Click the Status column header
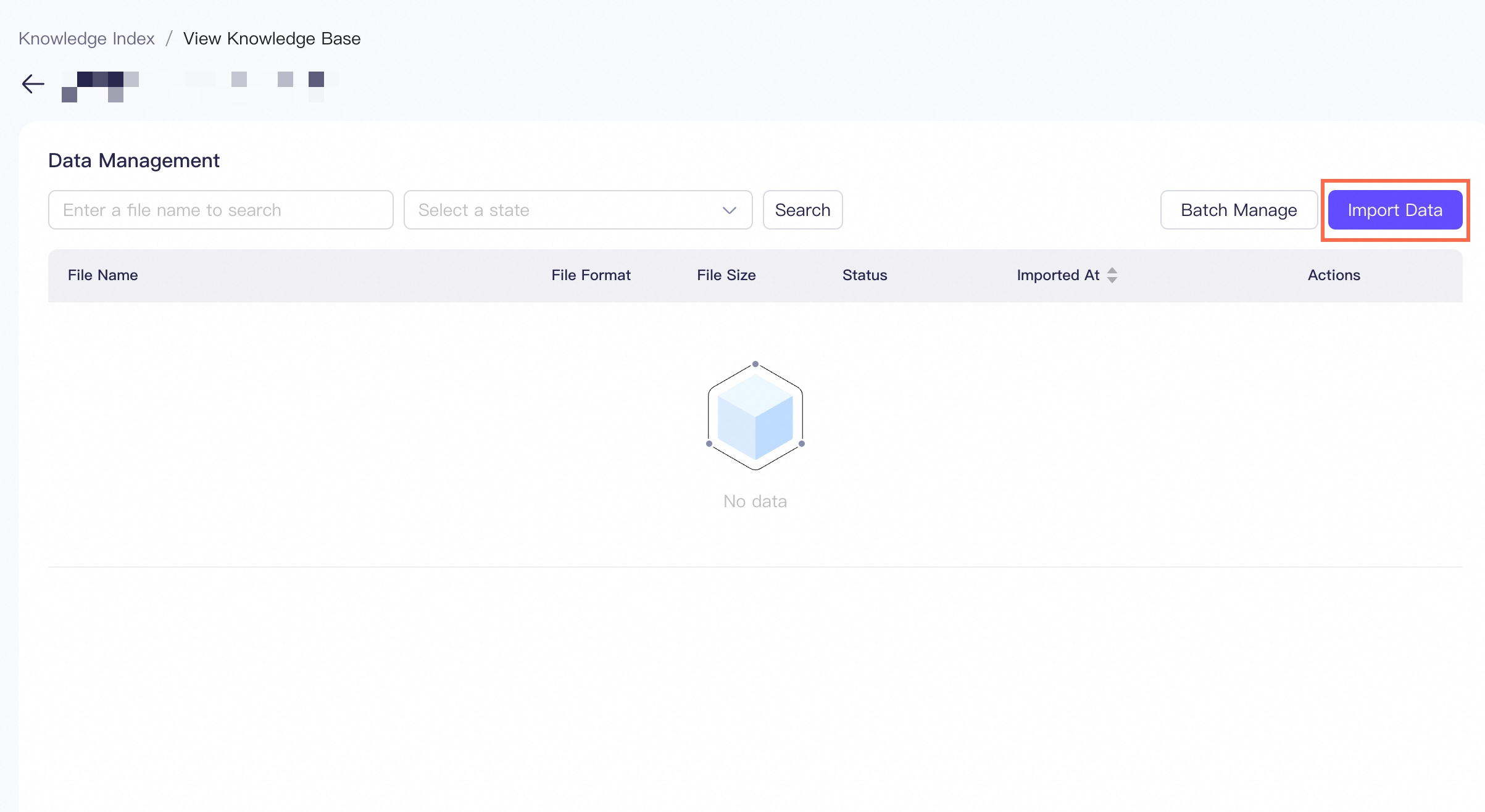Screen dimensions: 1485x812 [x=865, y=275]
